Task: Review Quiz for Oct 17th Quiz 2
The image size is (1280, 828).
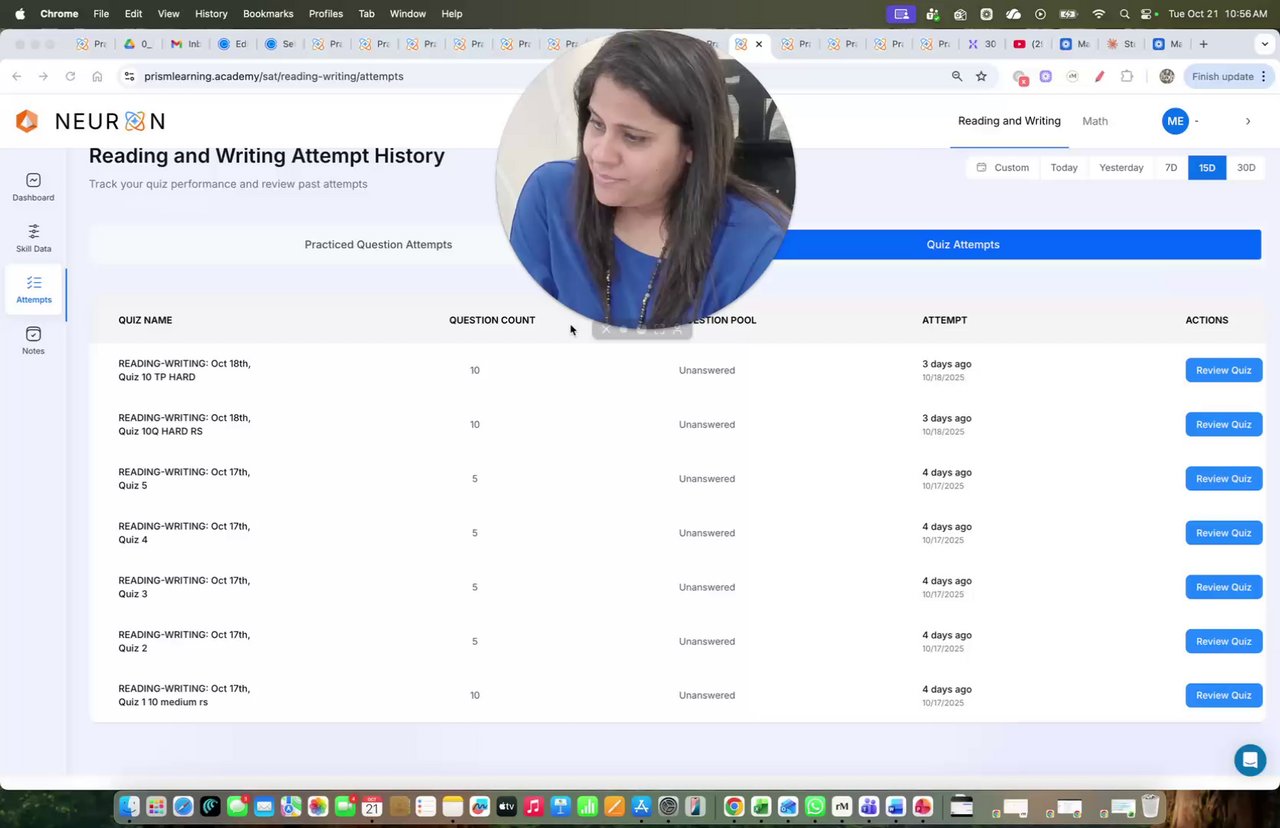Action: pos(1224,641)
